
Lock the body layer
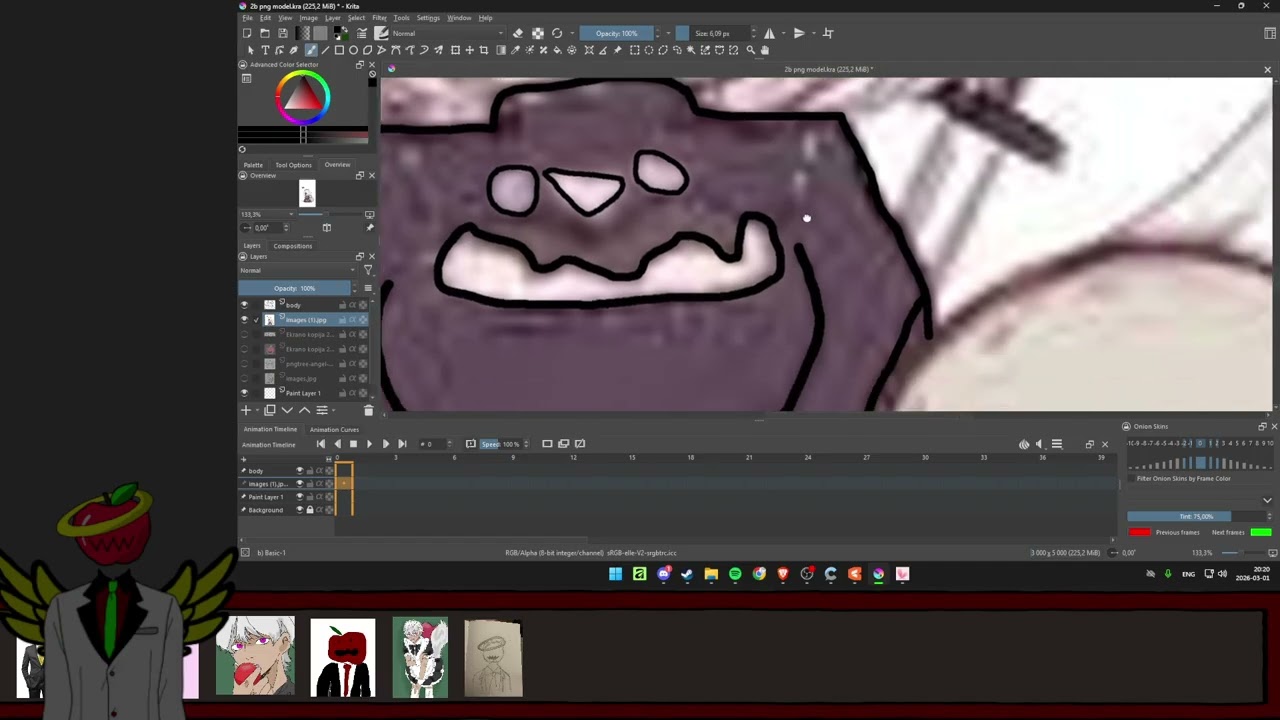click(342, 305)
